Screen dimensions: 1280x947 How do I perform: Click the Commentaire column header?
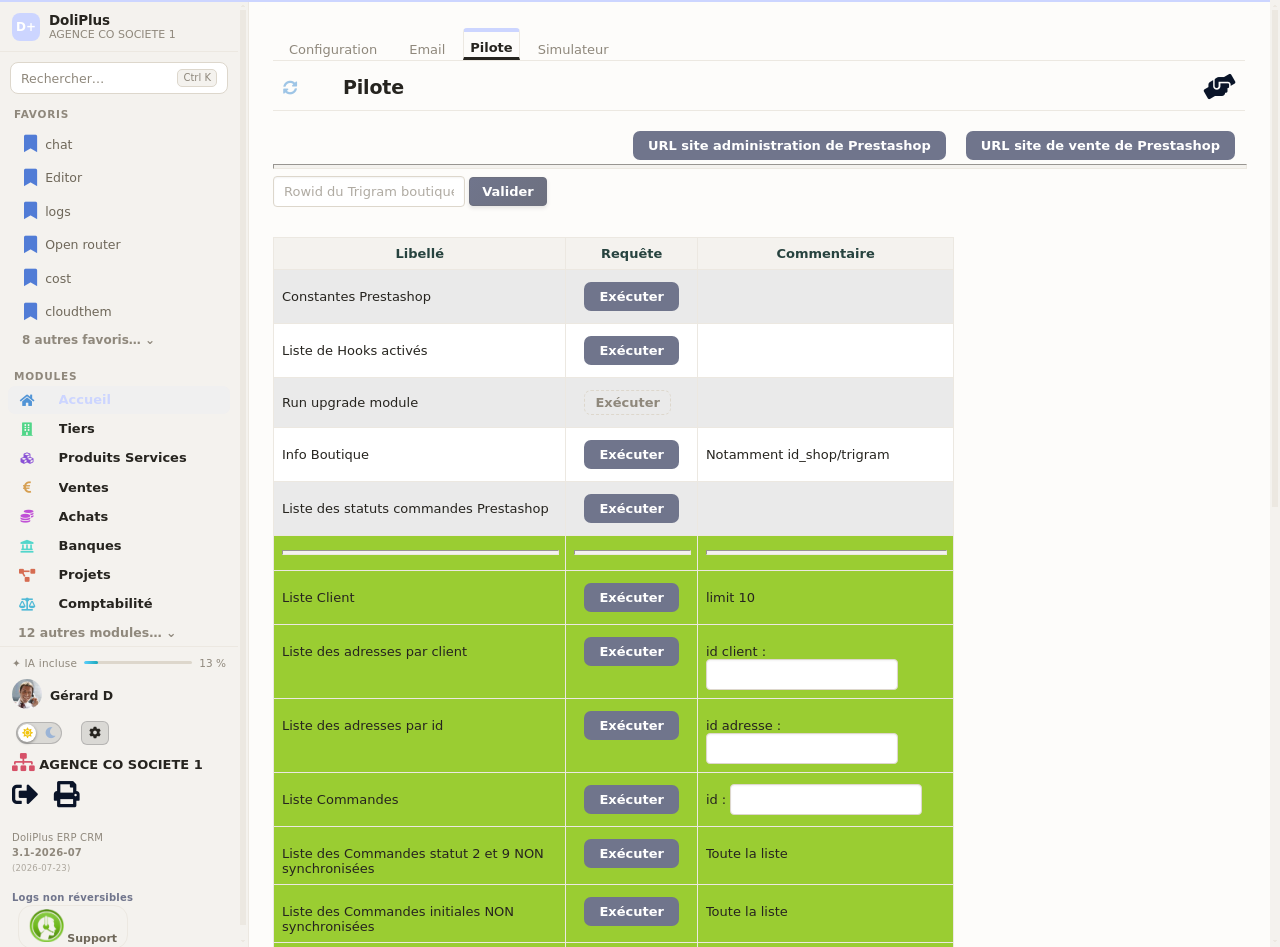pyautogui.click(x=826, y=254)
